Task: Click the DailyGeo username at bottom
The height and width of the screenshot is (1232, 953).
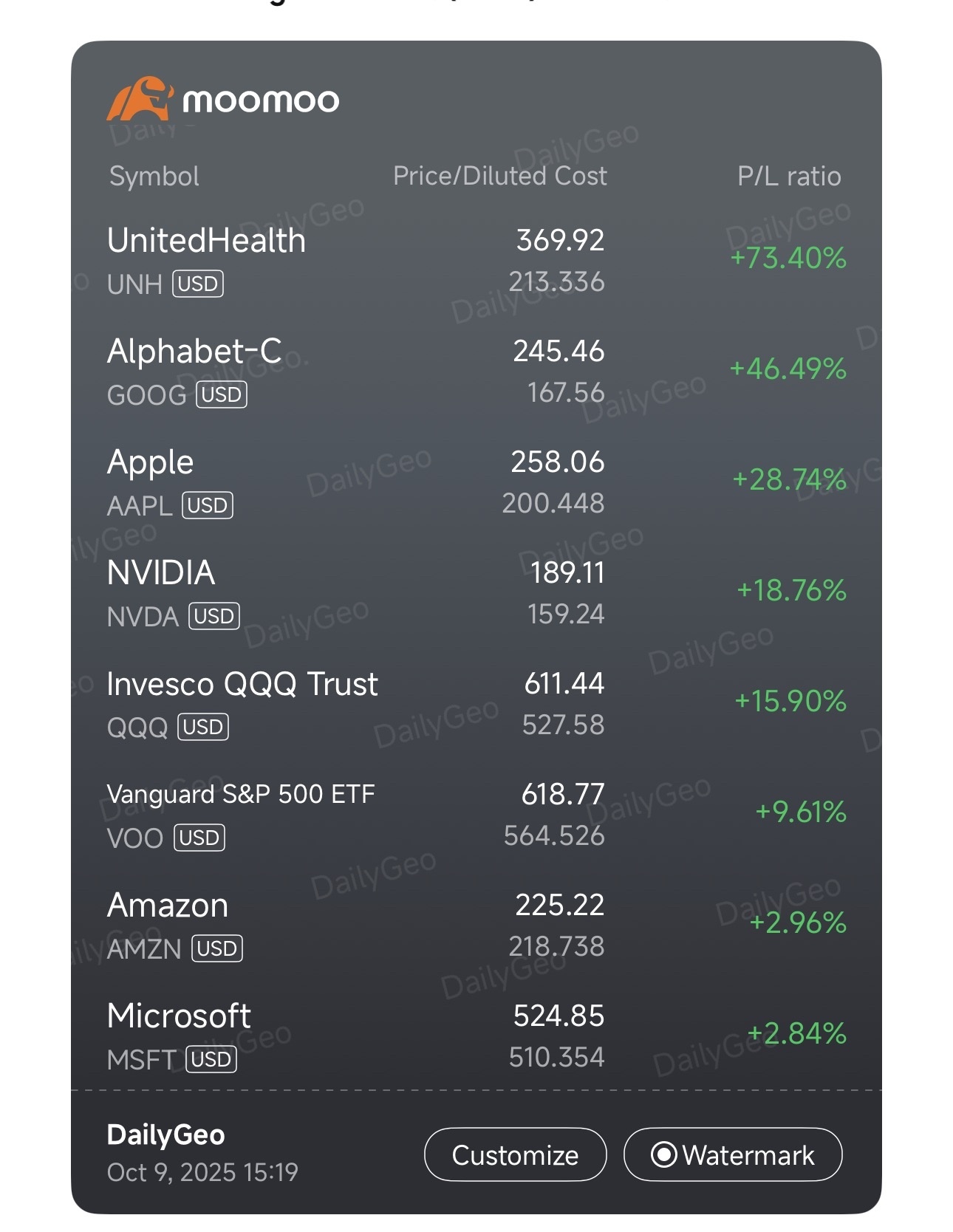Action: pyautogui.click(x=165, y=1135)
